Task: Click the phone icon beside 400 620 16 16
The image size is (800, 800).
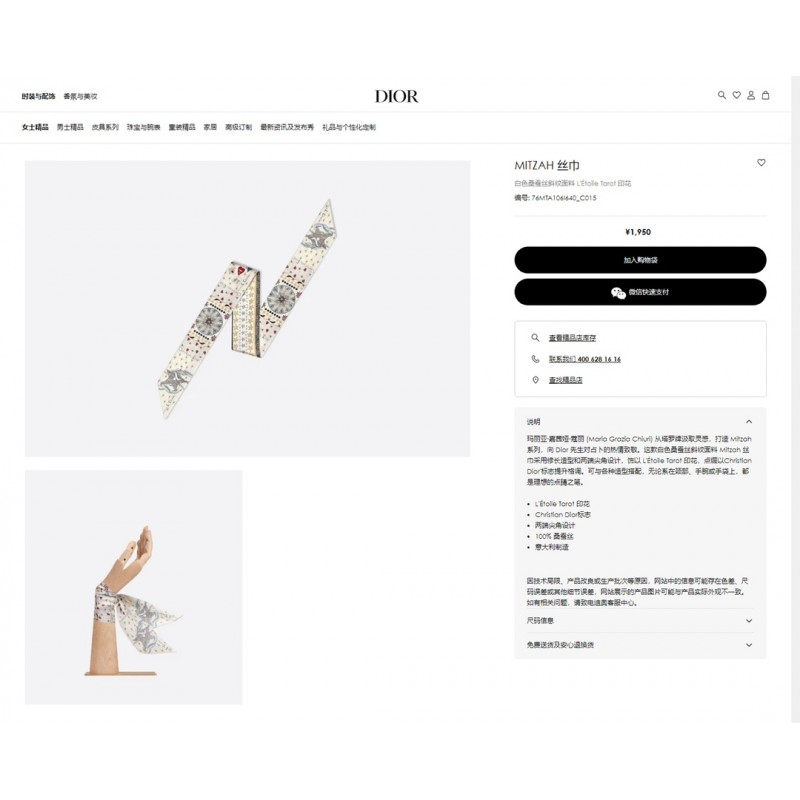Action: click(535, 359)
